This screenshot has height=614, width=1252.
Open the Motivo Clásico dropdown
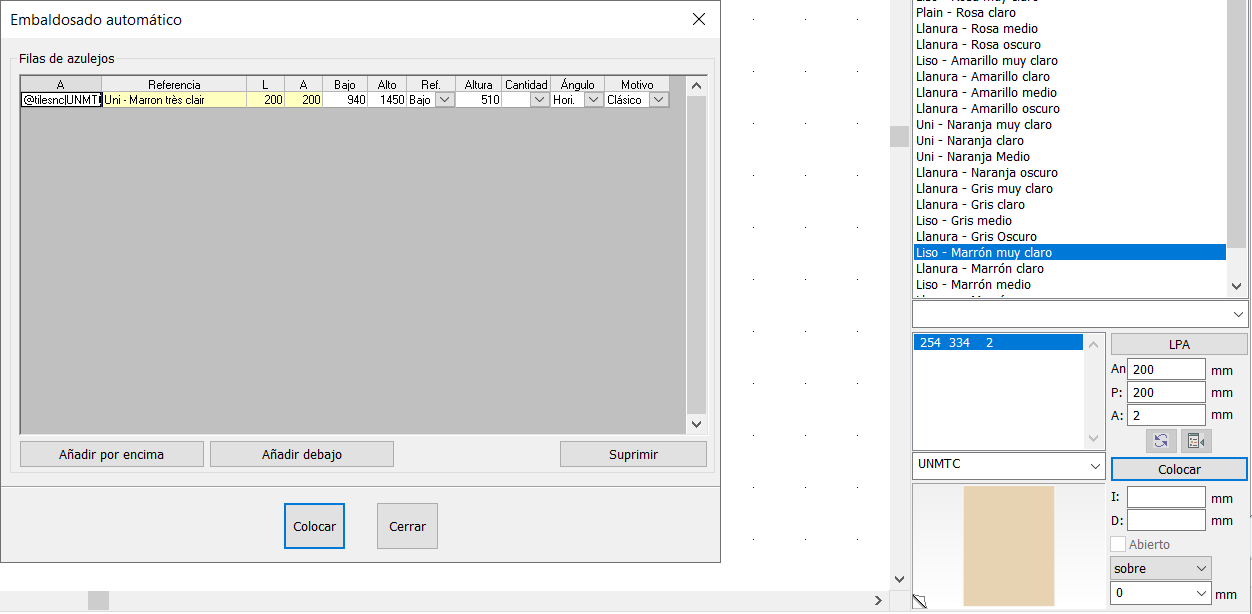(x=659, y=100)
